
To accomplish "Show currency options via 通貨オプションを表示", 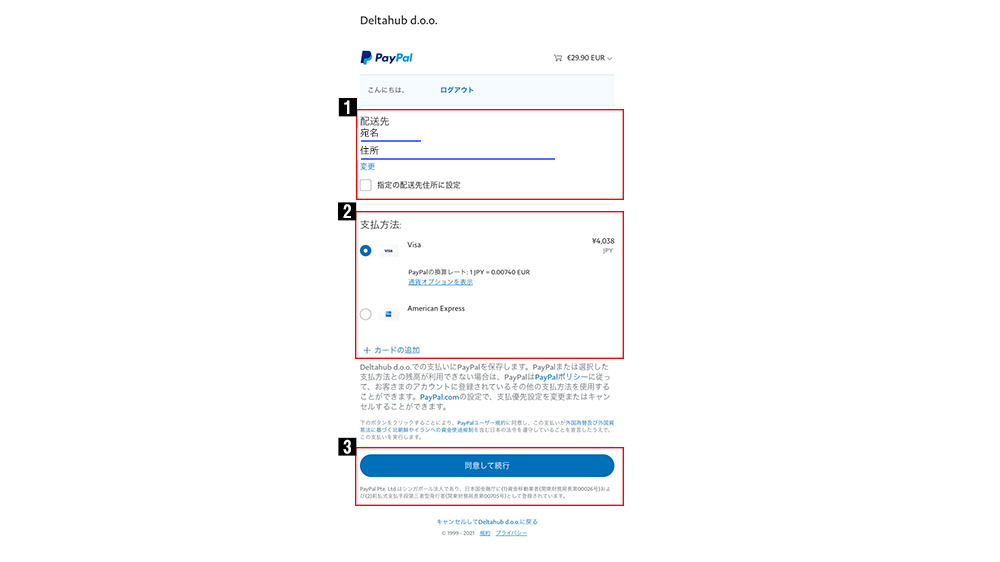I will click(441, 282).
